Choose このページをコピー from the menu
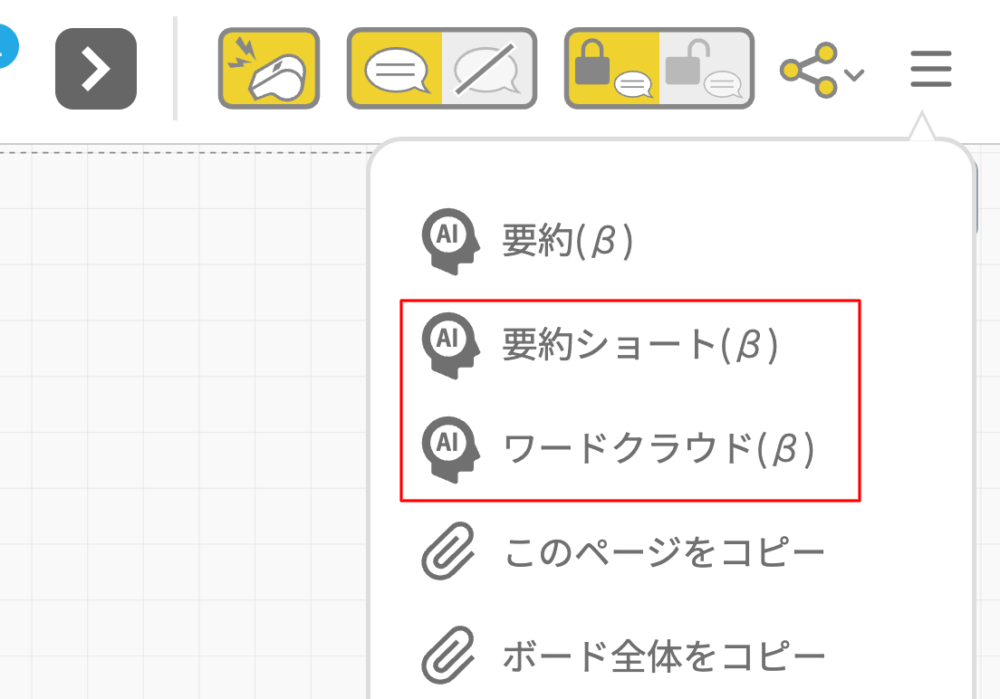This screenshot has width=1000, height=699. point(665,552)
